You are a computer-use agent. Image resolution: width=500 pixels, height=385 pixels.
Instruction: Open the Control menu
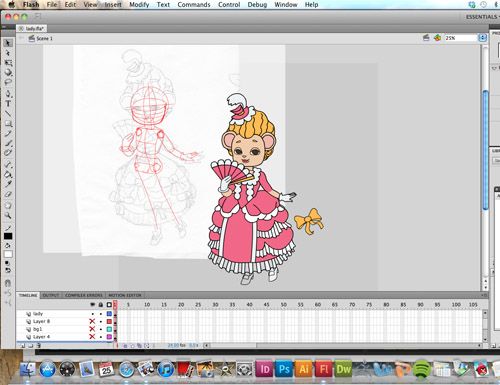coord(229,5)
